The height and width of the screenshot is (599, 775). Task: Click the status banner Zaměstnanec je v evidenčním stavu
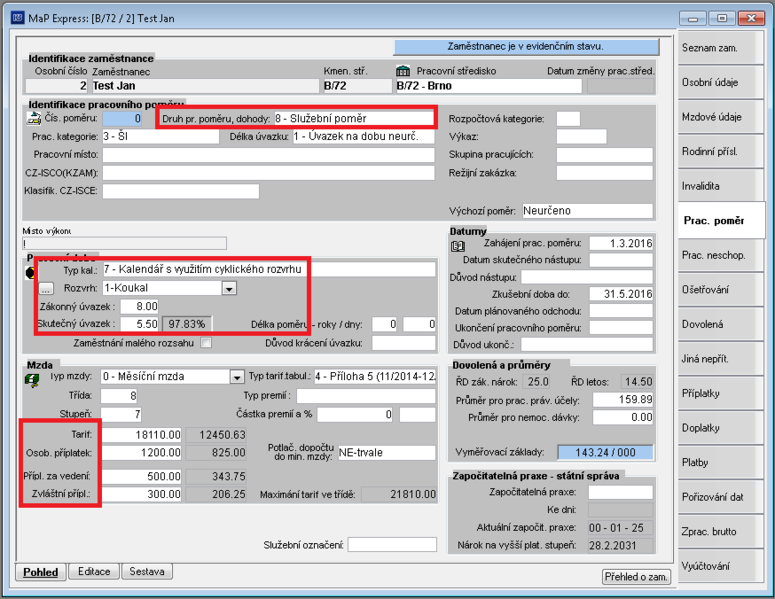(526, 46)
